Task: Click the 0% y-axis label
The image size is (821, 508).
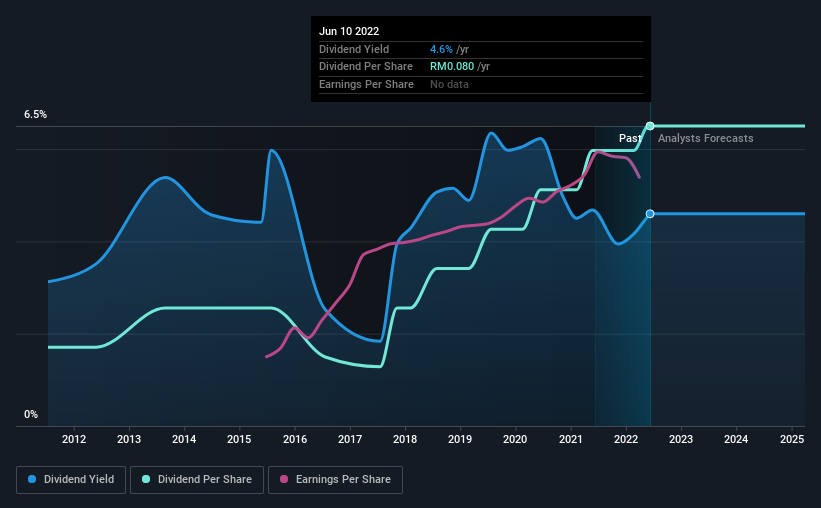Action: tap(31, 414)
